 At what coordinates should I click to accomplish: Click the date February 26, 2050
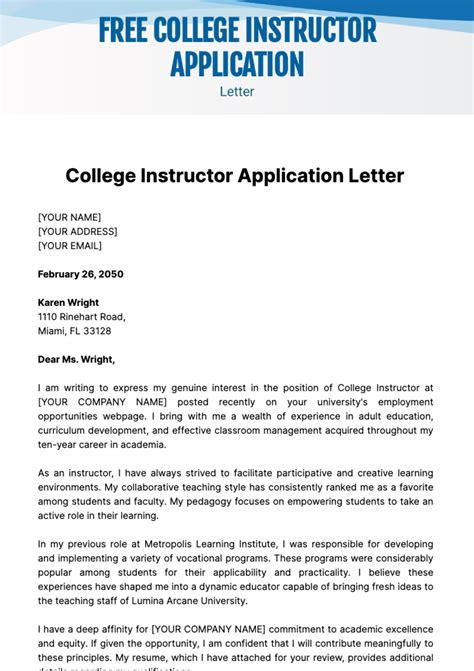[80, 274]
